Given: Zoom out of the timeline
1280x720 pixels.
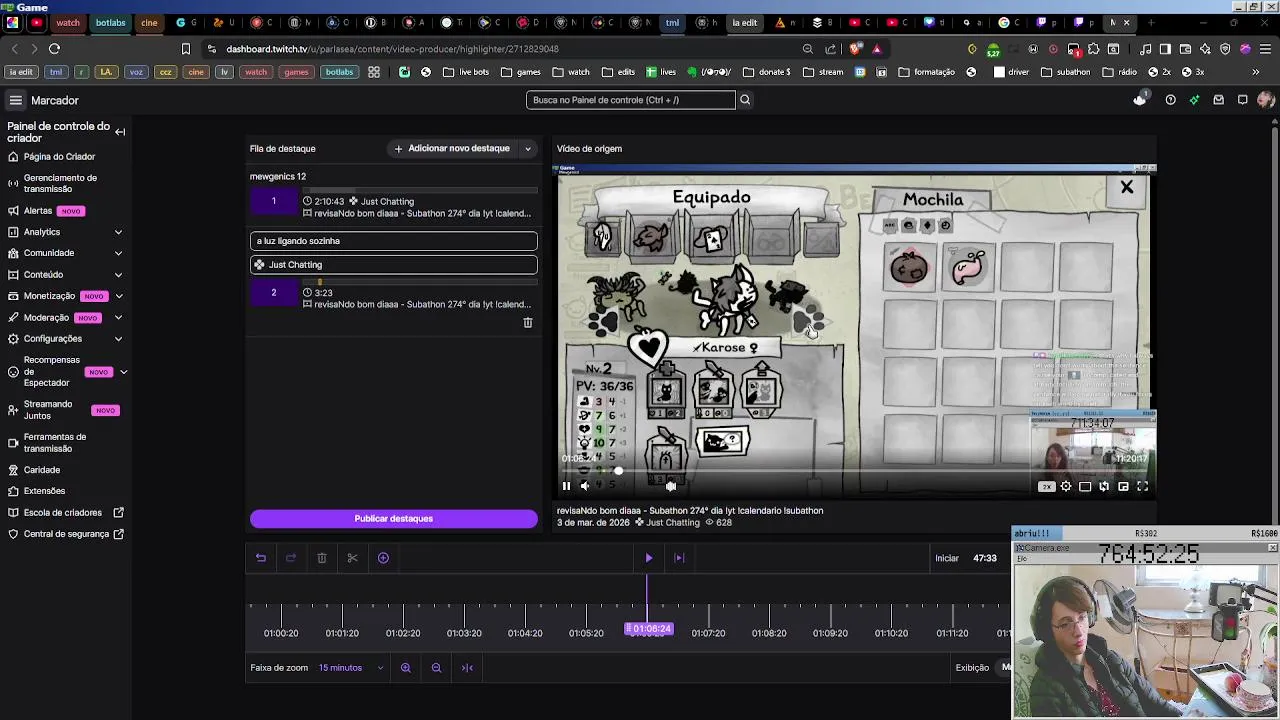Looking at the screenshot, I should click(436, 668).
